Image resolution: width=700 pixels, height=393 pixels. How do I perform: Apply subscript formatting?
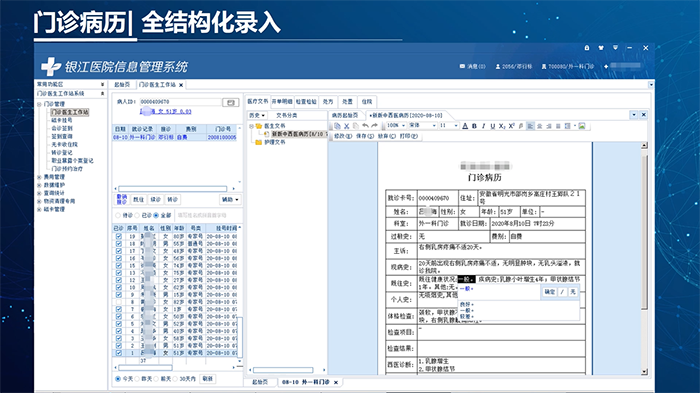point(502,126)
